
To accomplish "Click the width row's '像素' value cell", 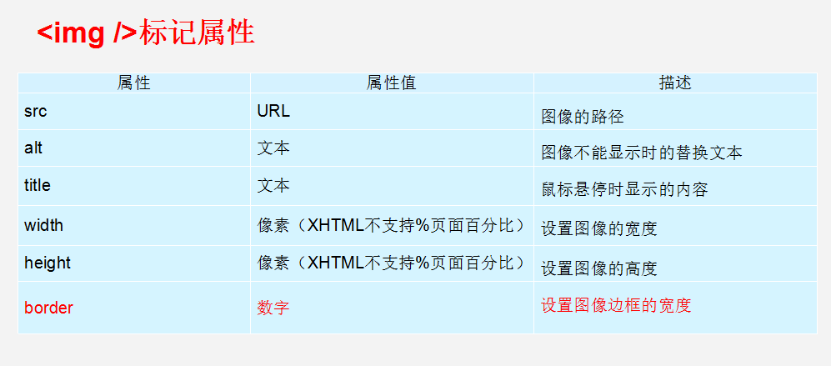I will pyautogui.click(x=392, y=226).
